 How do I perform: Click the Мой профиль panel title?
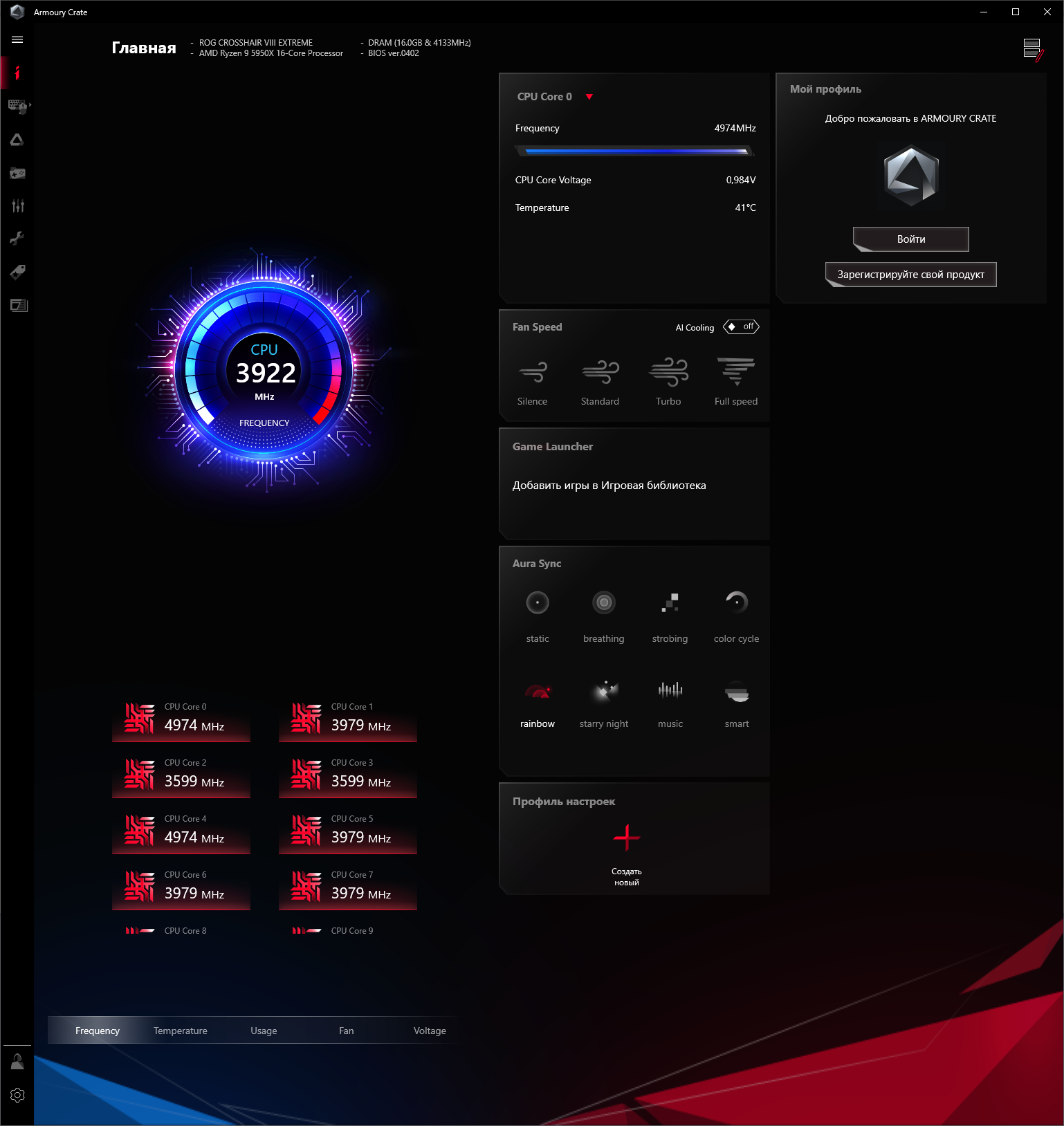(825, 89)
